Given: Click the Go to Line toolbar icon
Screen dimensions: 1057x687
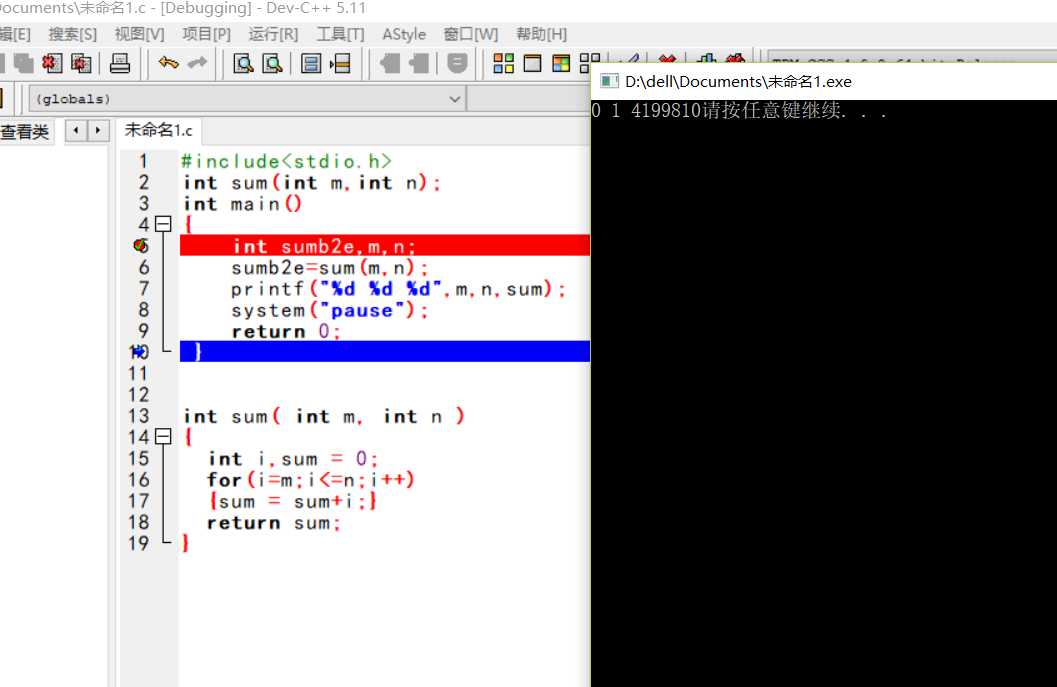Looking at the screenshot, I should pyautogui.click(x=340, y=63).
